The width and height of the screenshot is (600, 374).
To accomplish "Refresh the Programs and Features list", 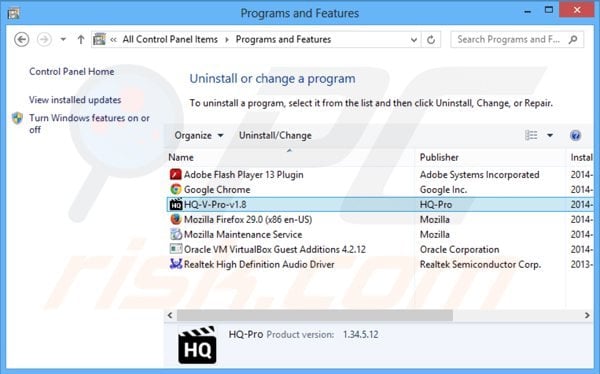I will click(x=431, y=39).
